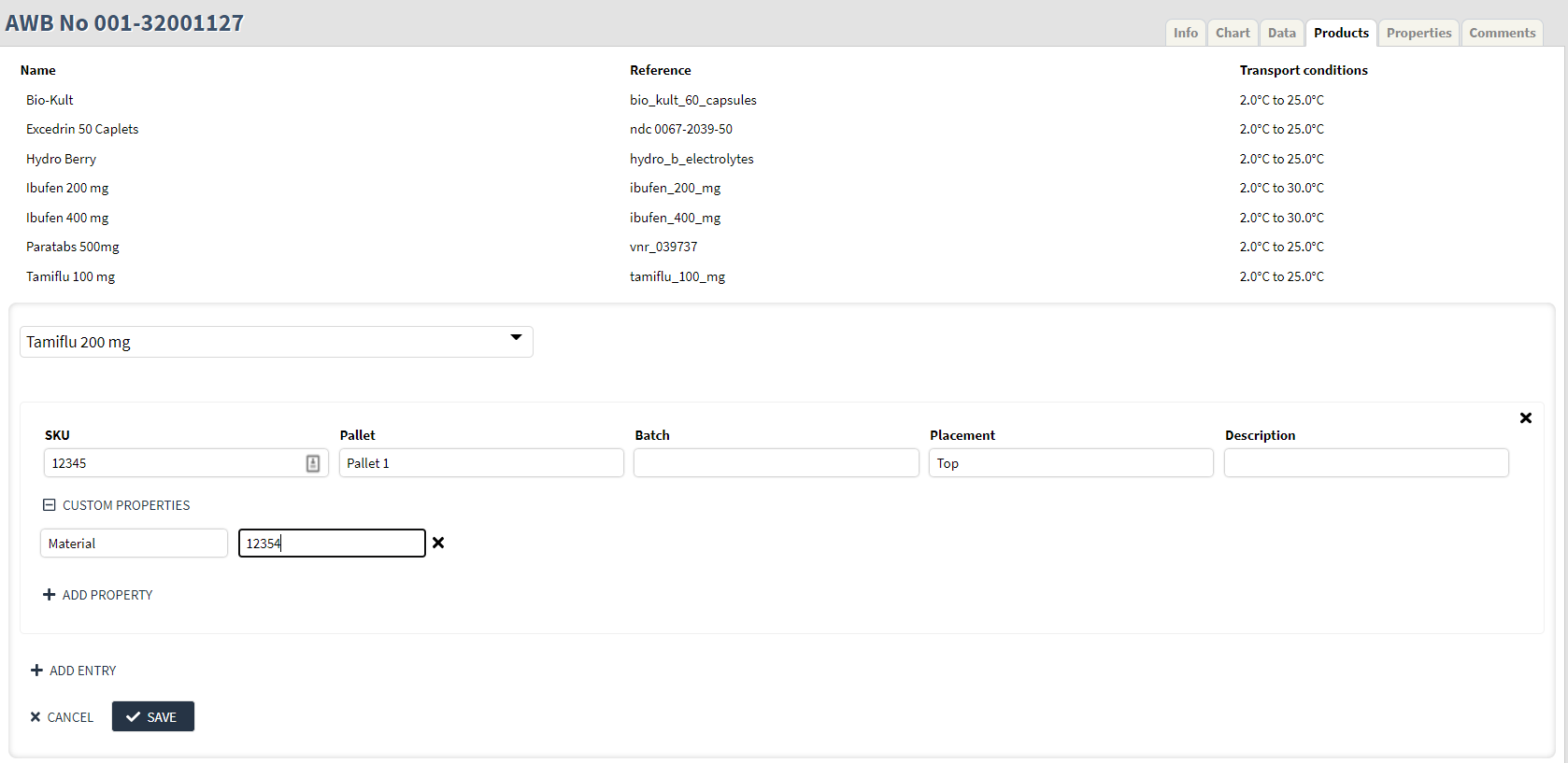Select the Hydro Berry product
Viewport: 1568px width, 763px height.
click(61, 159)
